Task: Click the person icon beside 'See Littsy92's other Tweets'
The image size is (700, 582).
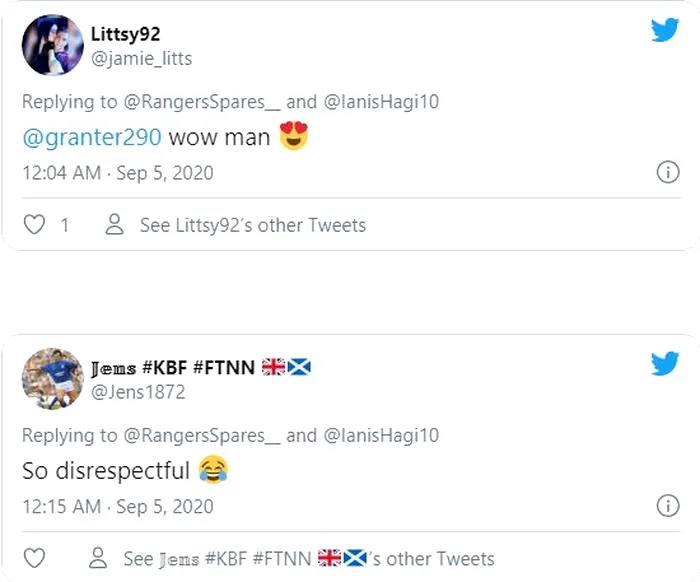Action: pyautogui.click(x=115, y=225)
